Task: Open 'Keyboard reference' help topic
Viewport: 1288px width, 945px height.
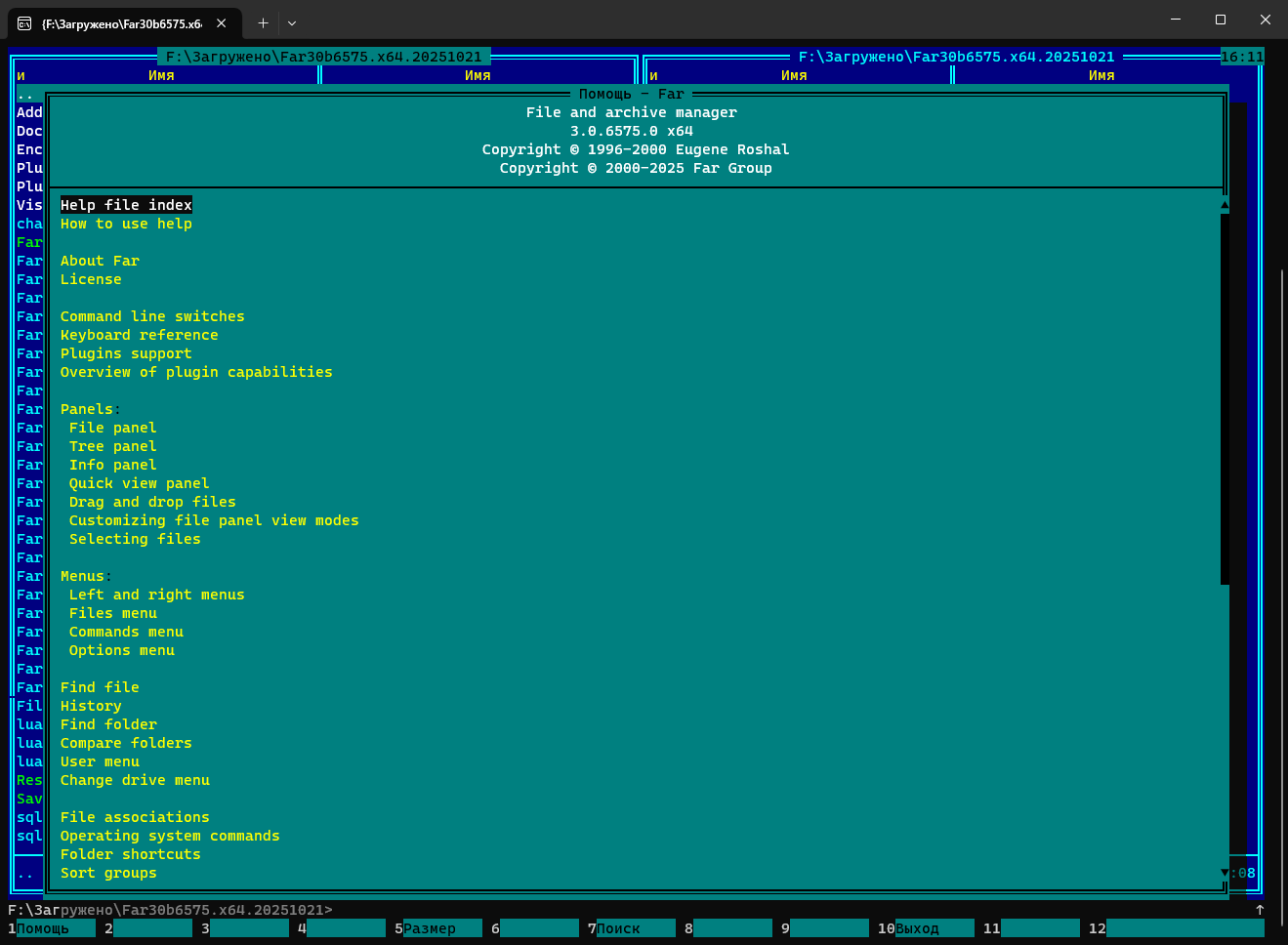Action: tap(140, 335)
